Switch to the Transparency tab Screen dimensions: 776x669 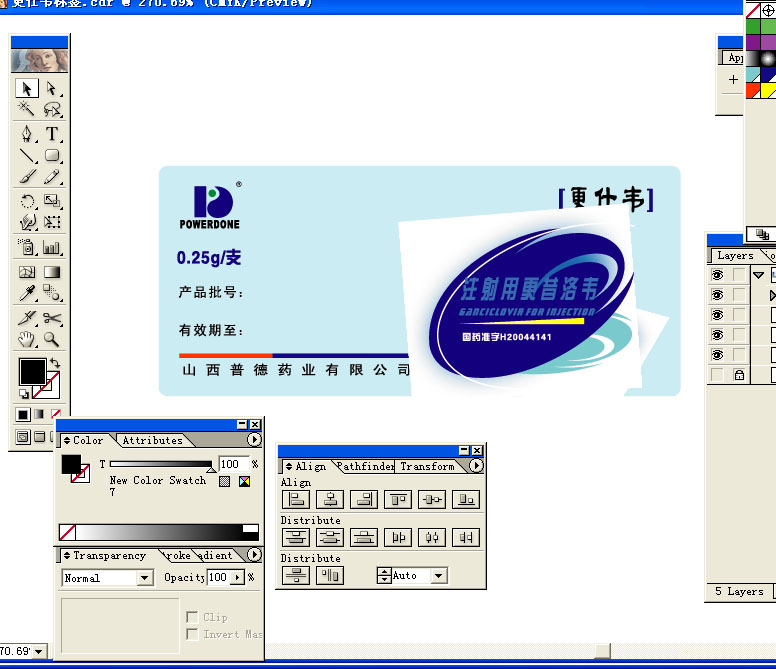click(106, 556)
